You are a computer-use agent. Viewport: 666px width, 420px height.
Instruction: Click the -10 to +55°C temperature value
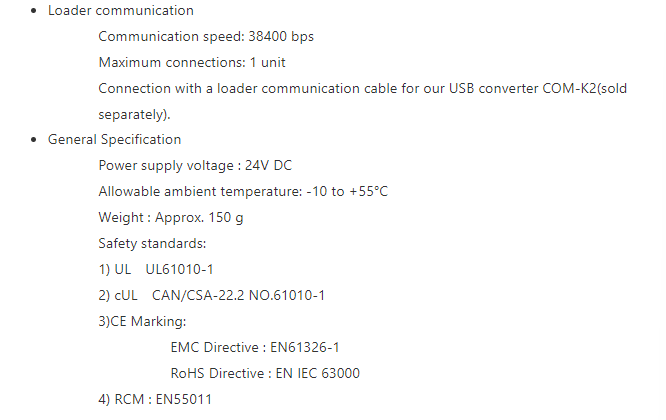tap(347, 192)
